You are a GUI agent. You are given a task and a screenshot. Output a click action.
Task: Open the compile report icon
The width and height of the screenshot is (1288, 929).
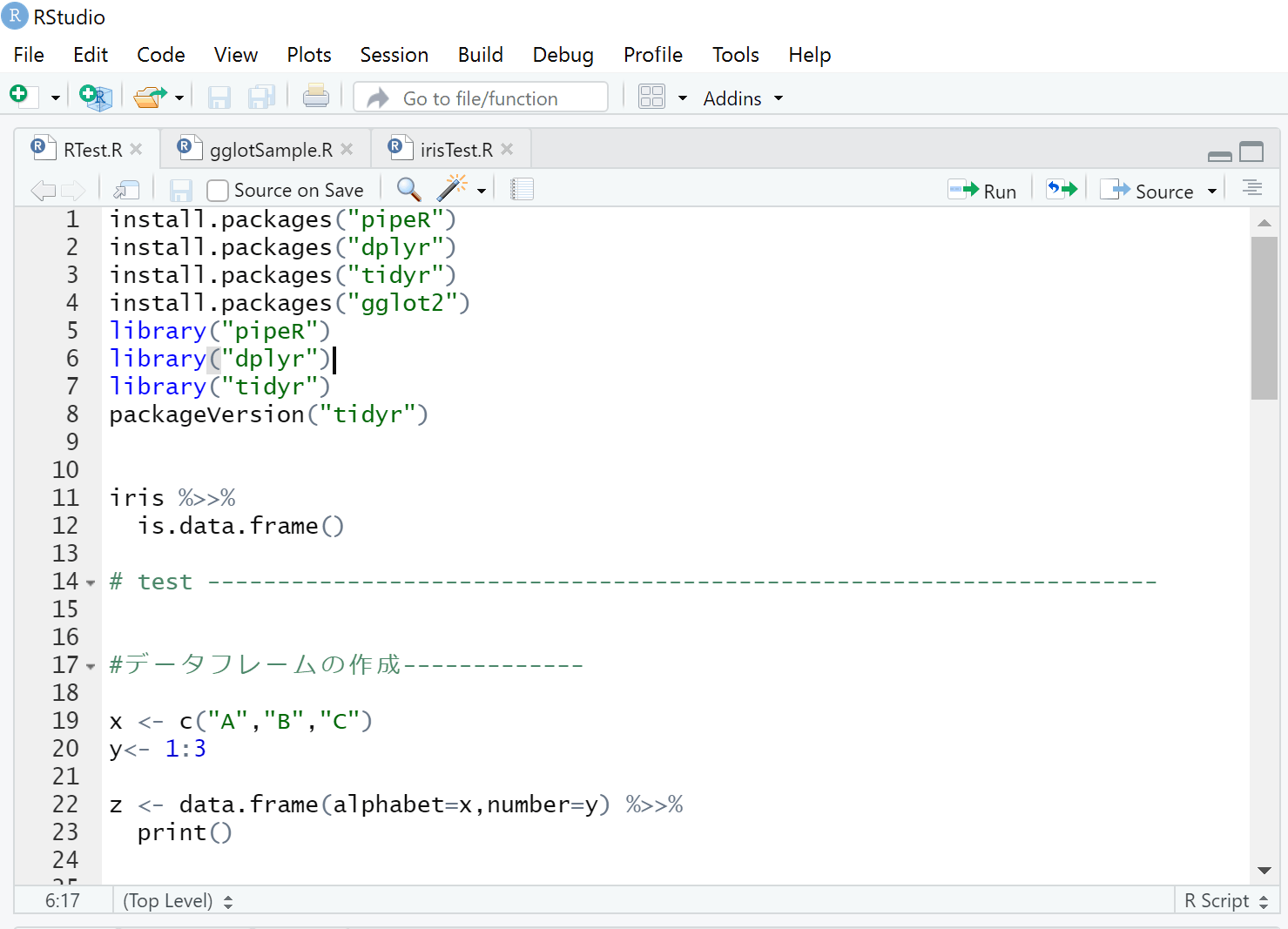[x=523, y=189]
